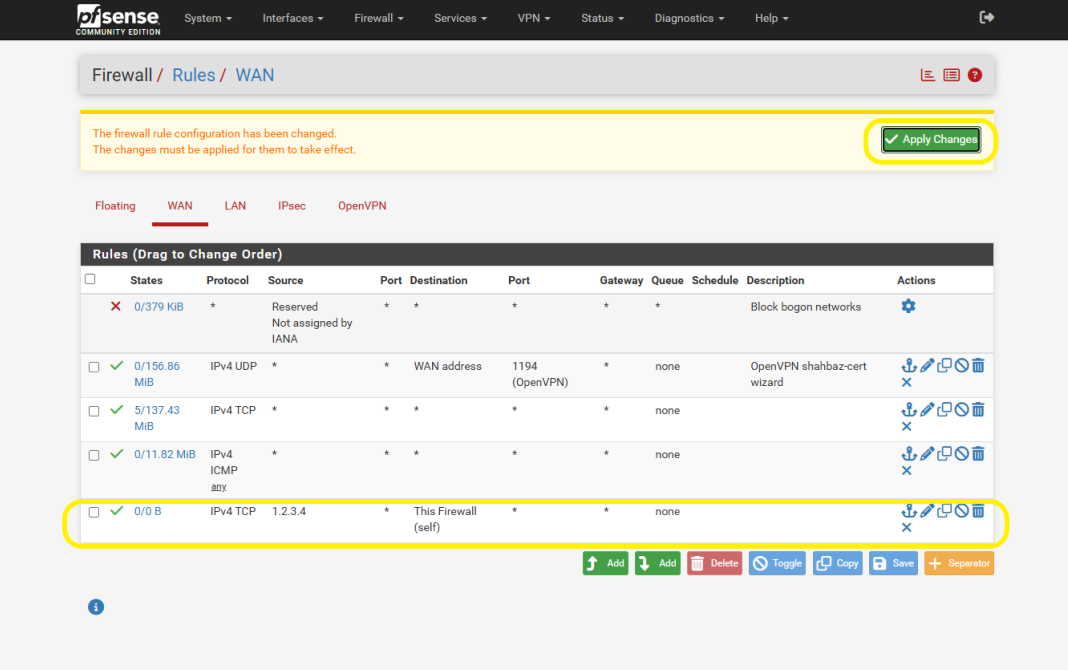The height and width of the screenshot is (670, 1068).
Task: Switch to the Floating rules tab
Action: (115, 206)
